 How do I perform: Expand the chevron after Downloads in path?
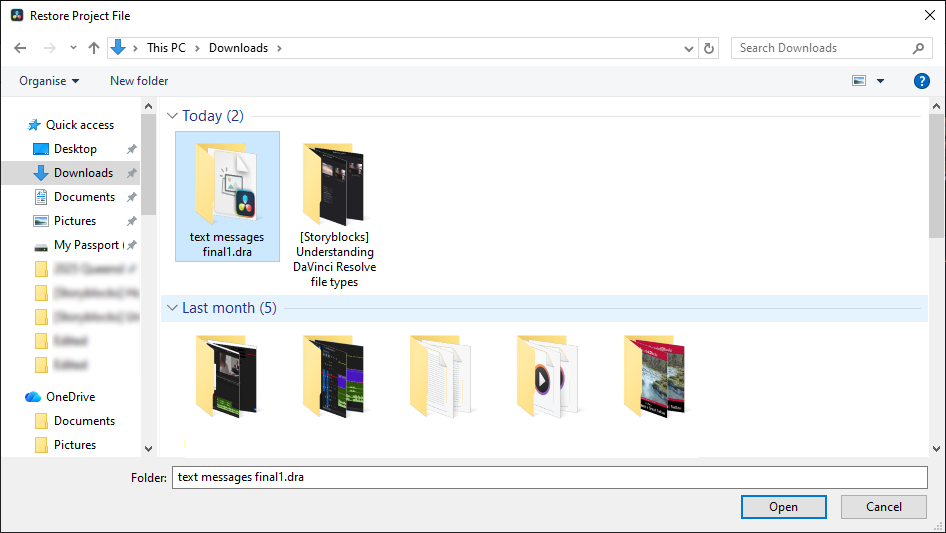point(279,48)
